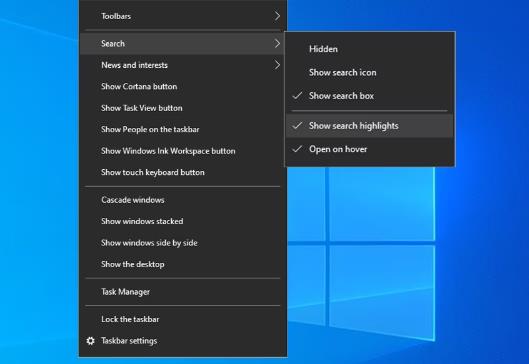Toggle Show Windows Ink Workspace button
The height and width of the screenshot is (364, 529).
pyautogui.click(x=183, y=151)
